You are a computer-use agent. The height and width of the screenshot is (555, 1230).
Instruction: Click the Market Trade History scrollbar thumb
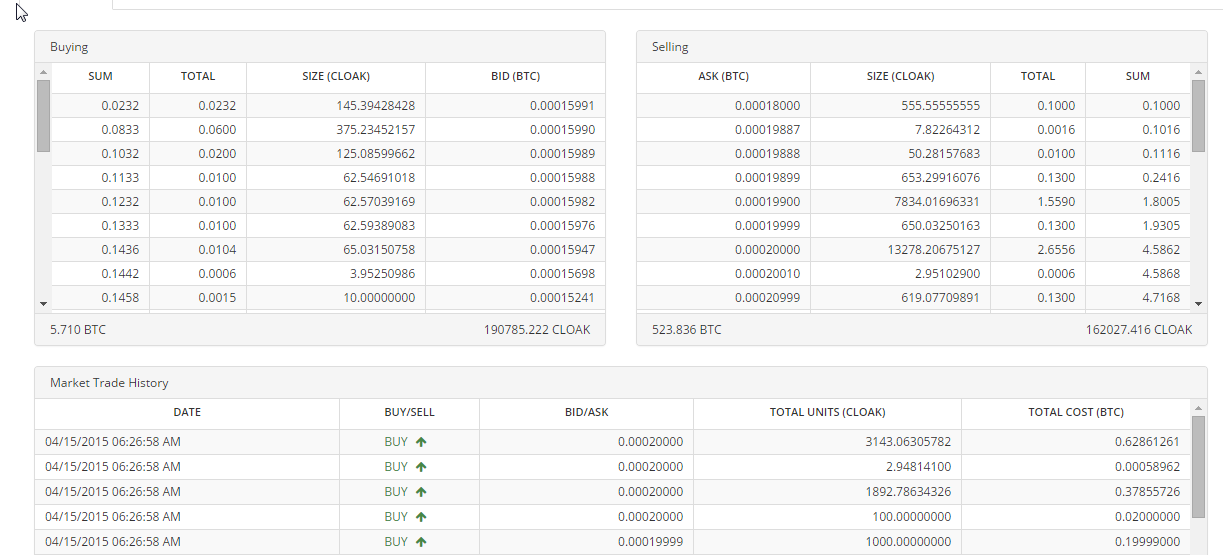click(x=1199, y=467)
